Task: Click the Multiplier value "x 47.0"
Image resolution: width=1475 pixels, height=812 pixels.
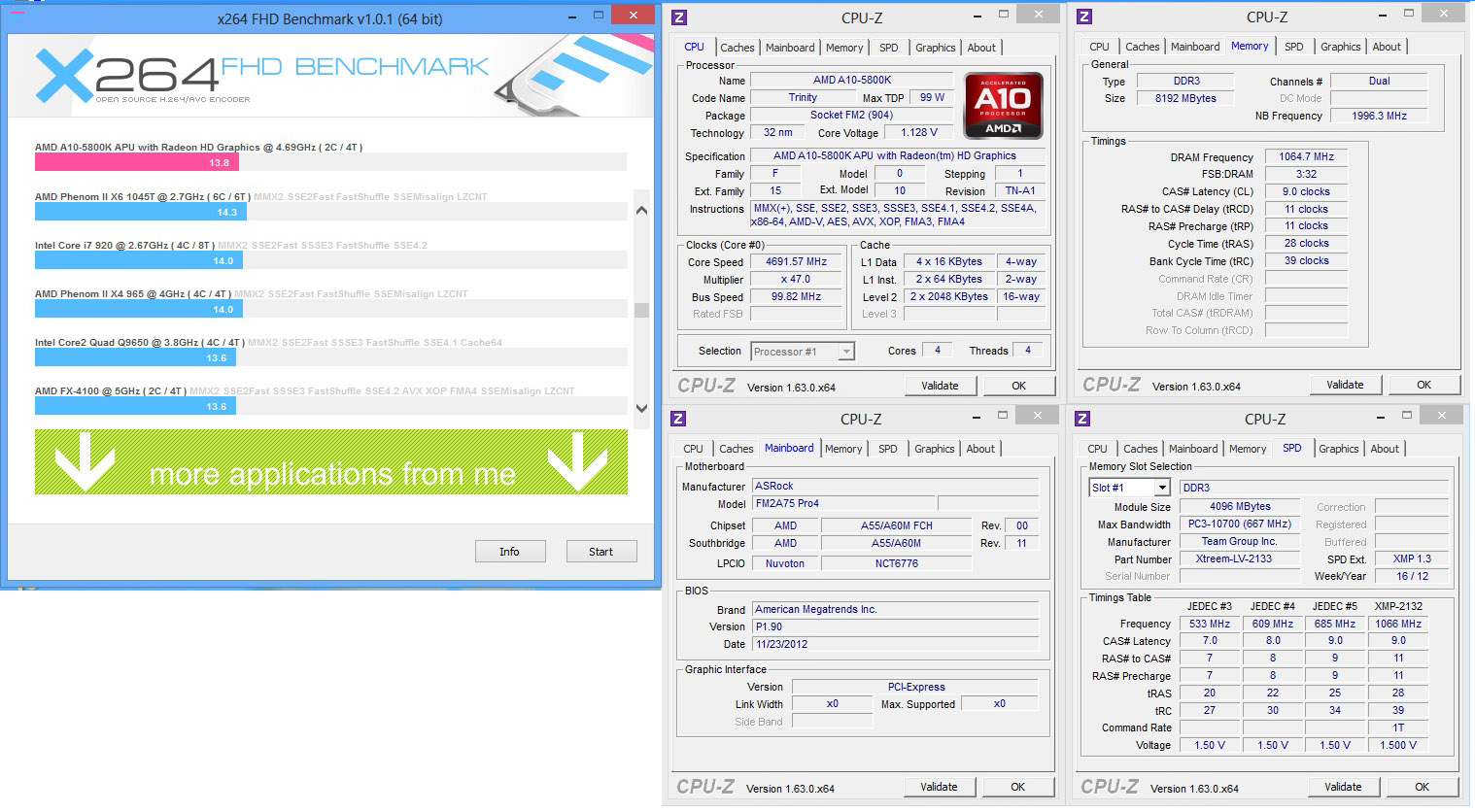Action: click(797, 280)
